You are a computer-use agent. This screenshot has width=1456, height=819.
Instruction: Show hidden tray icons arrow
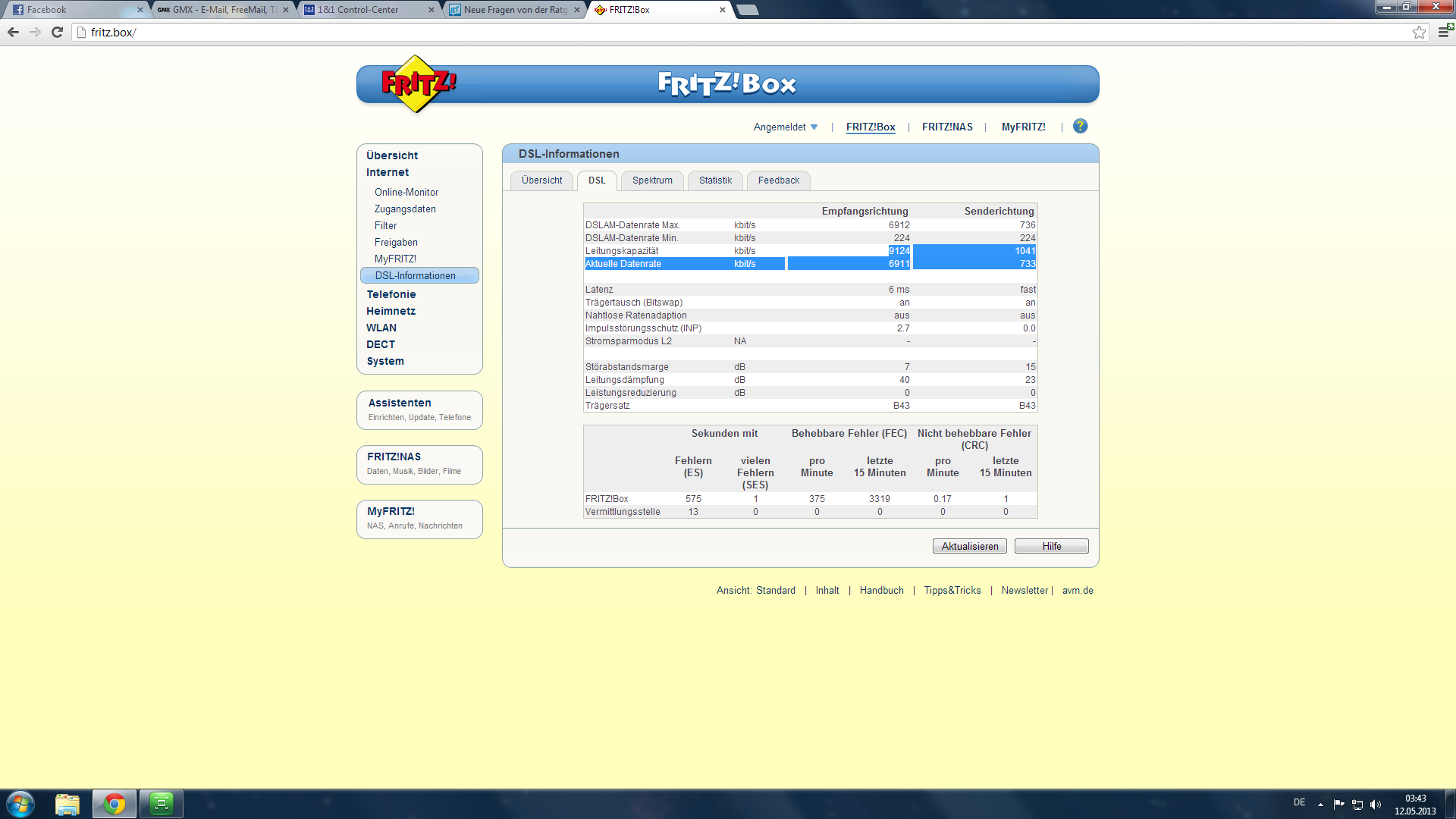point(1320,805)
